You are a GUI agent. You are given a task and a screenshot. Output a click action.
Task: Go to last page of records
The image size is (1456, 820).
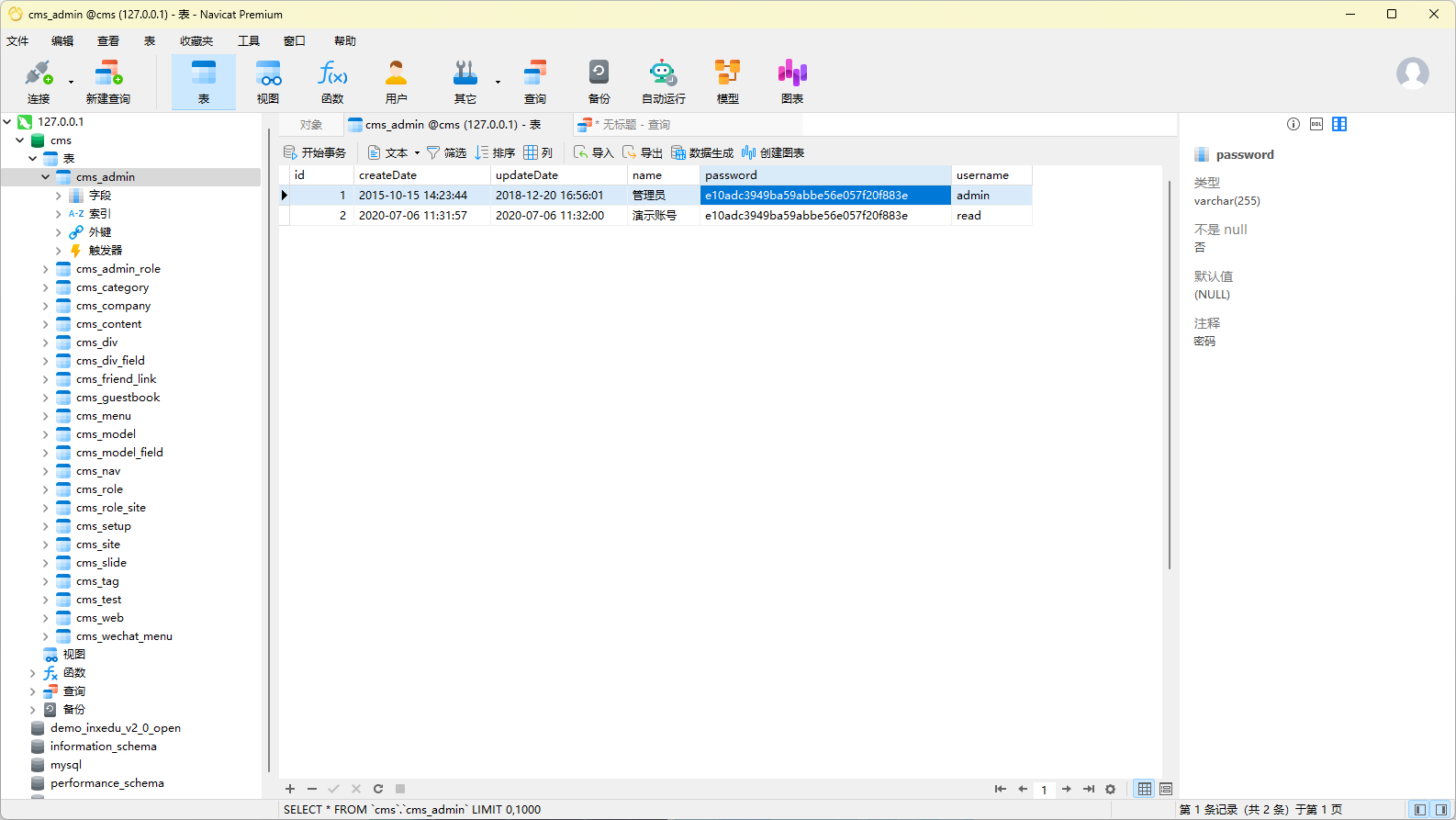coord(1089,789)
